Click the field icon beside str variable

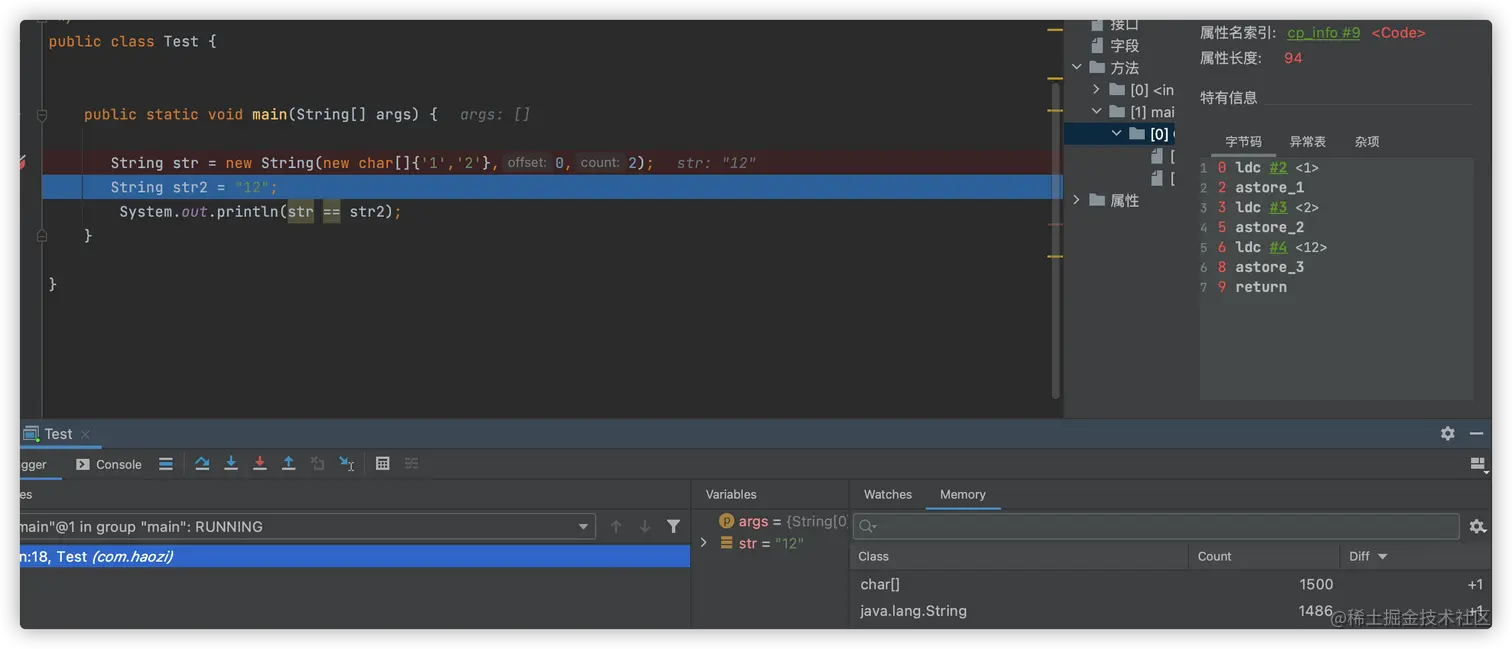tap(727, 543)
